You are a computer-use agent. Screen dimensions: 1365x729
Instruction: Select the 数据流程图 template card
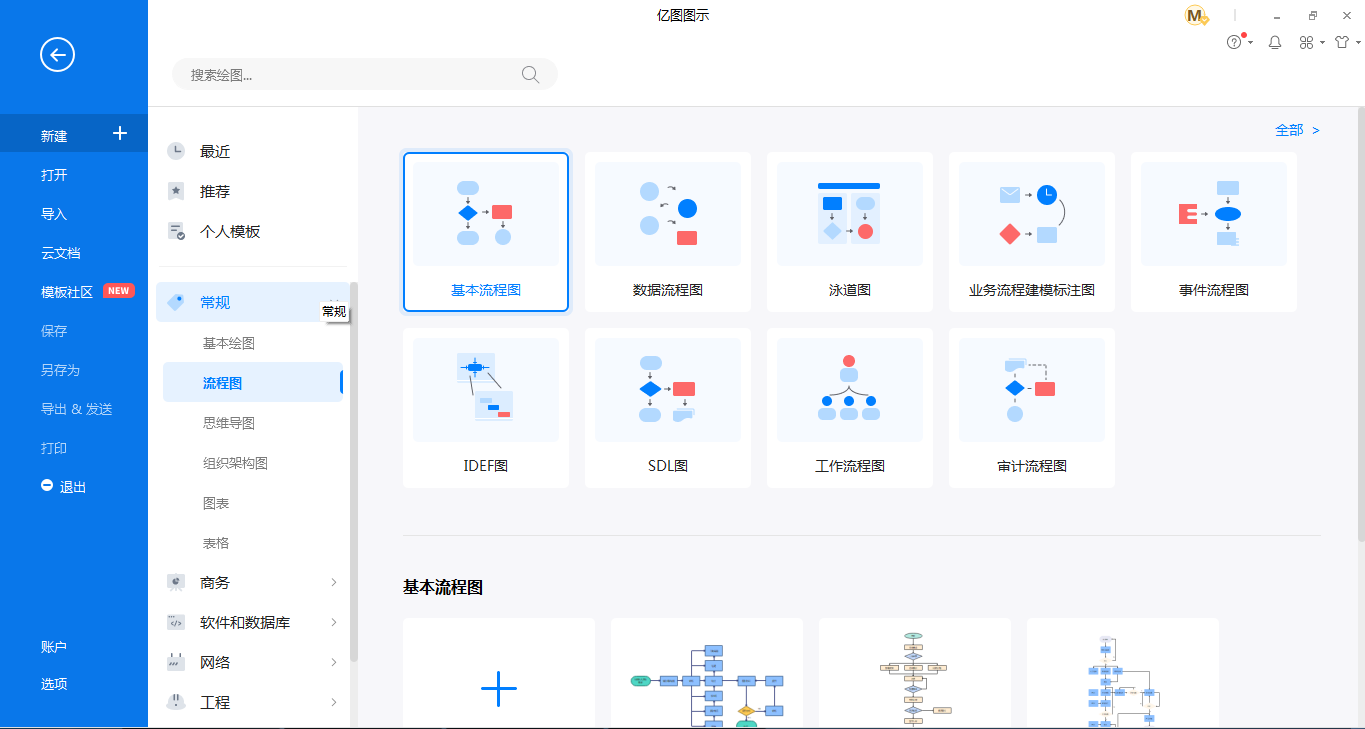[x=668, y=232]
